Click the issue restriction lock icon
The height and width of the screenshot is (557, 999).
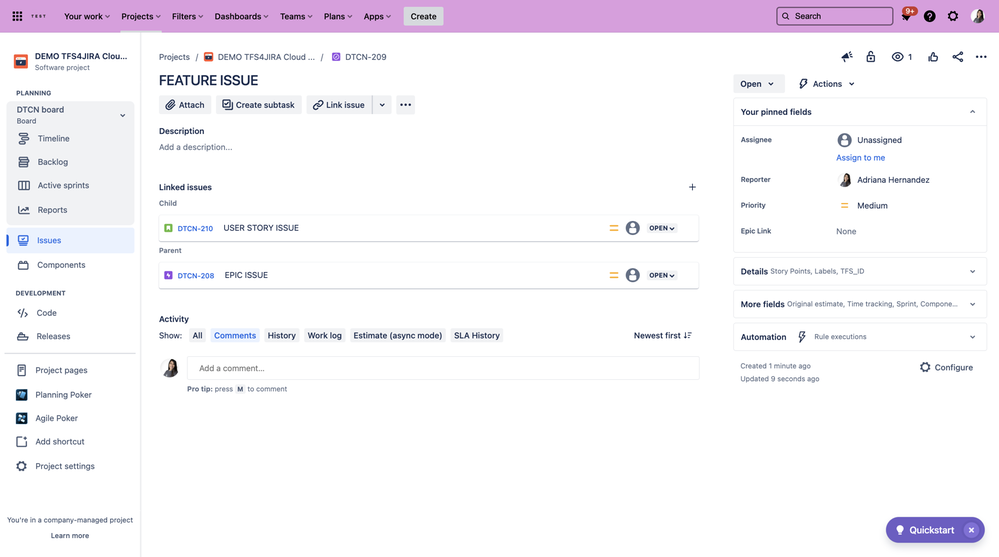[870, 57]
